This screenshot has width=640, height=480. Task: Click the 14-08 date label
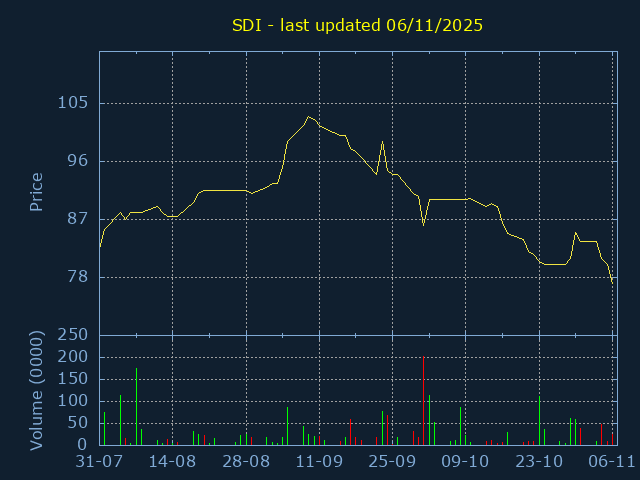[x=172, y=462]
